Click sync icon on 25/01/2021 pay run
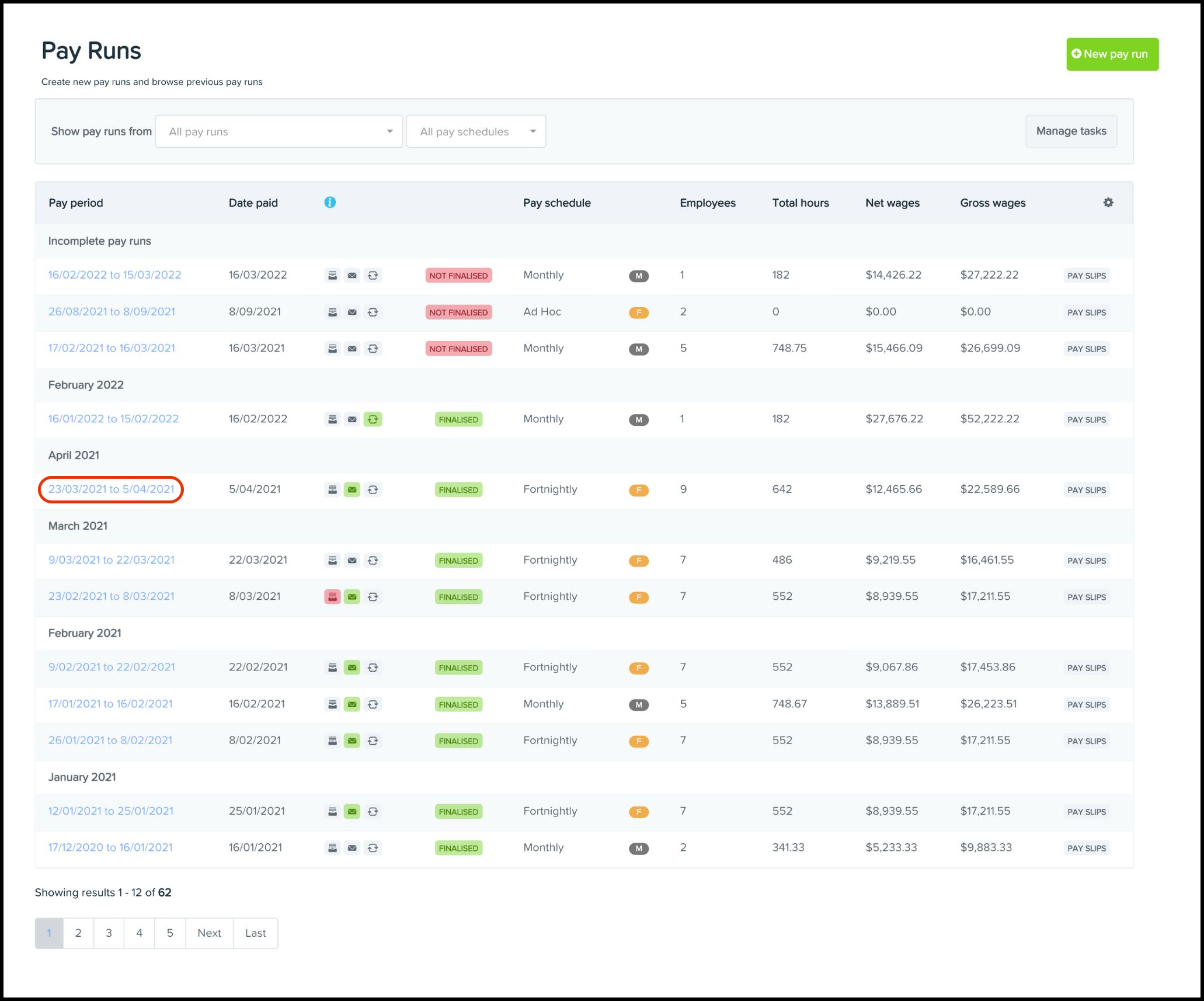Image resolution: width=1204 pixels, height=1001 pixels. (373, 812)
